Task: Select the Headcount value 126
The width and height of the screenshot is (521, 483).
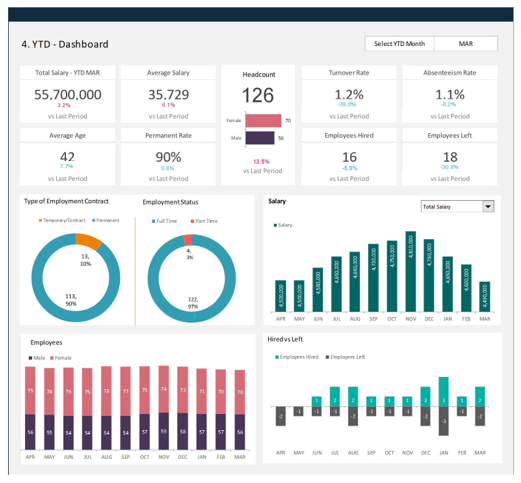Action: [x=258, y=95]
